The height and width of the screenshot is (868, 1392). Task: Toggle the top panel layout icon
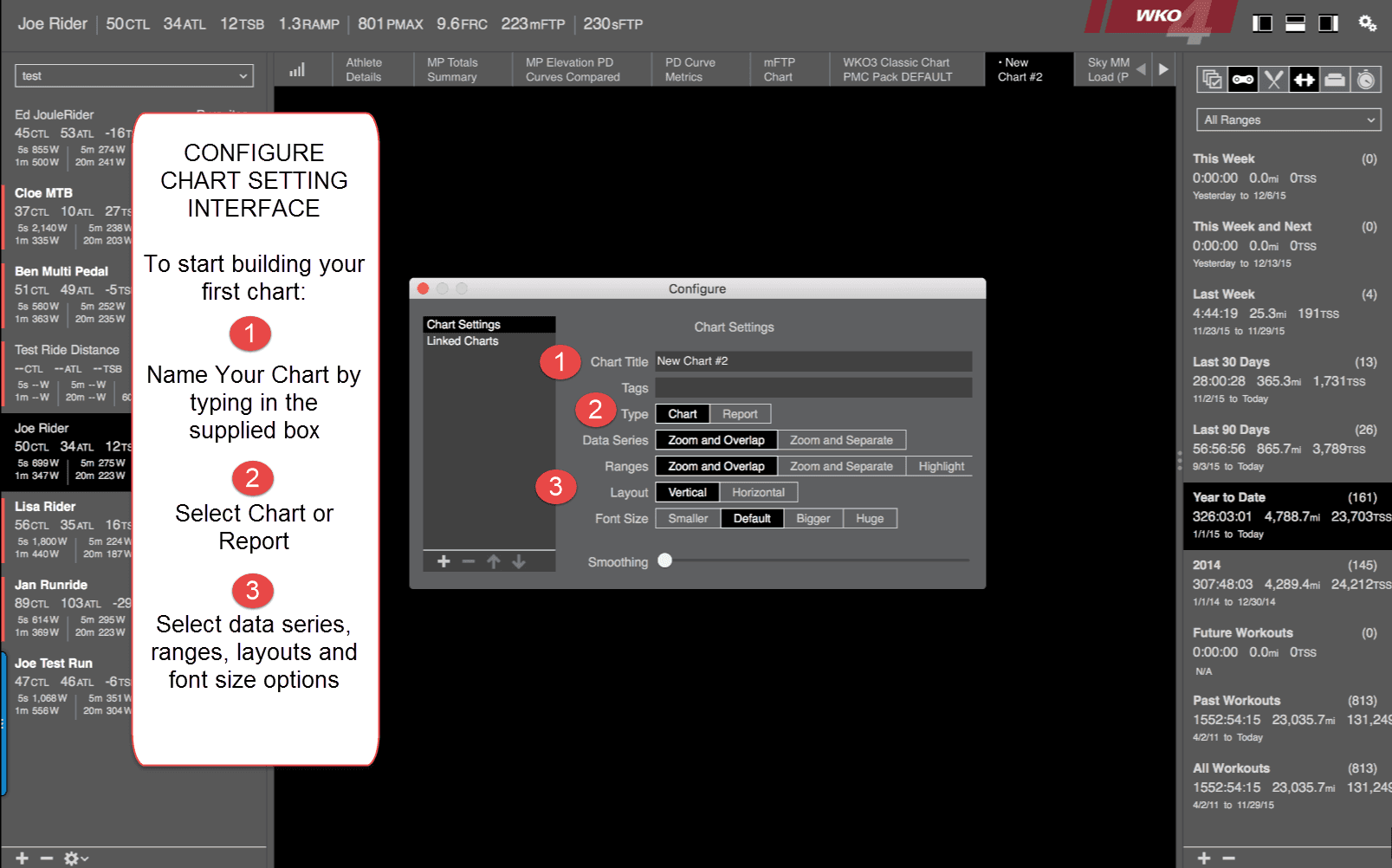(x=1295, y=23)
